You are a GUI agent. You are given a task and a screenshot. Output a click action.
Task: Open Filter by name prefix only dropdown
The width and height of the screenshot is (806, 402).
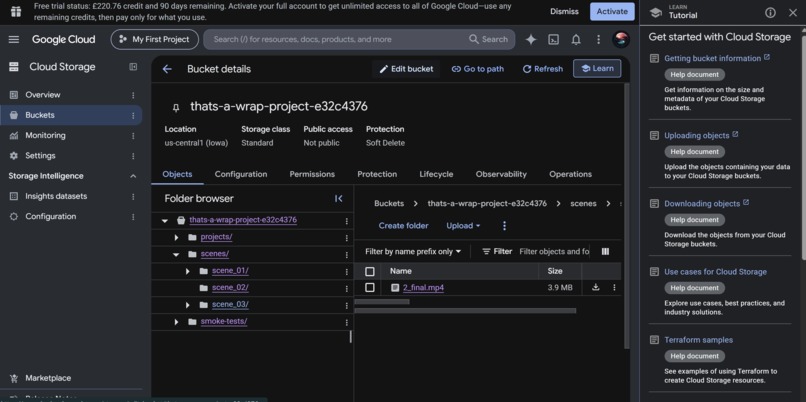413,251
